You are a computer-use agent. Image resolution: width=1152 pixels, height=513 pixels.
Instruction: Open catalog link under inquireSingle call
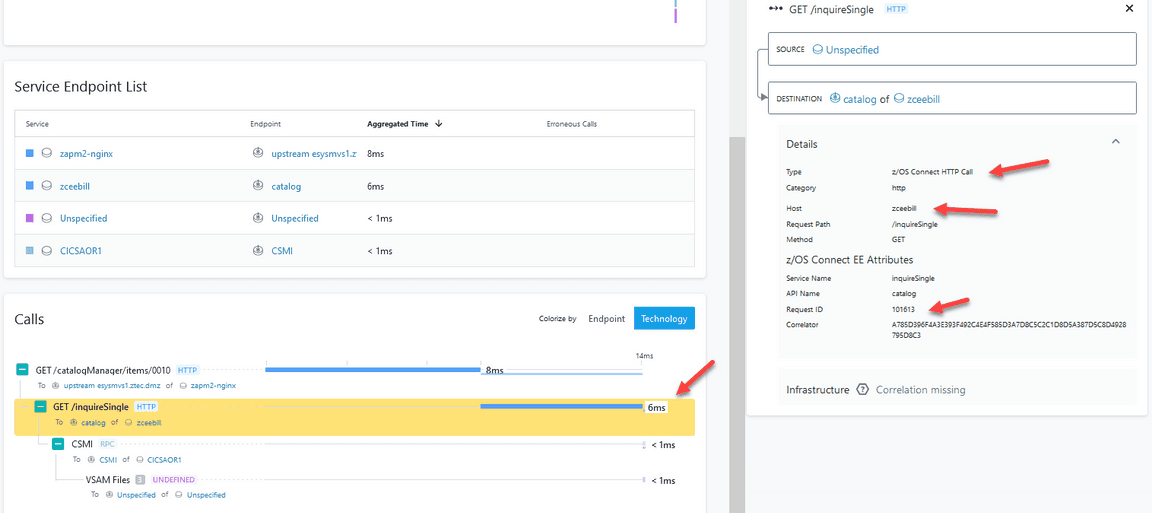coord(94,423)
